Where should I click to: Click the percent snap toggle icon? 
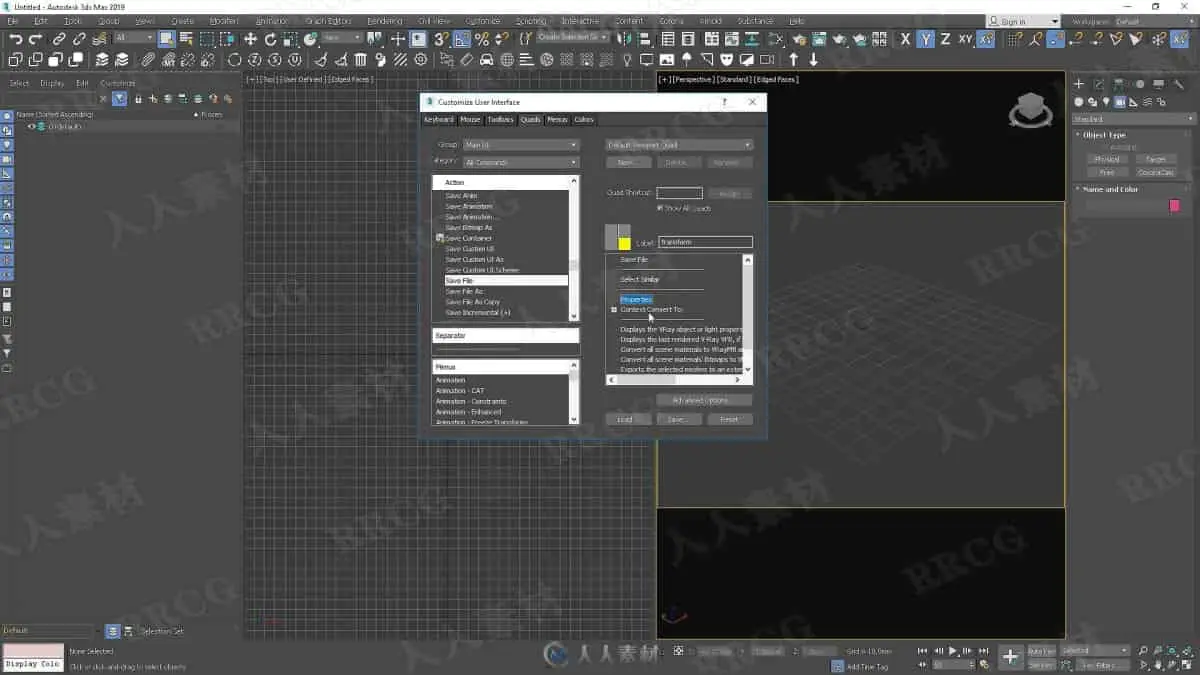coord(482,39)
